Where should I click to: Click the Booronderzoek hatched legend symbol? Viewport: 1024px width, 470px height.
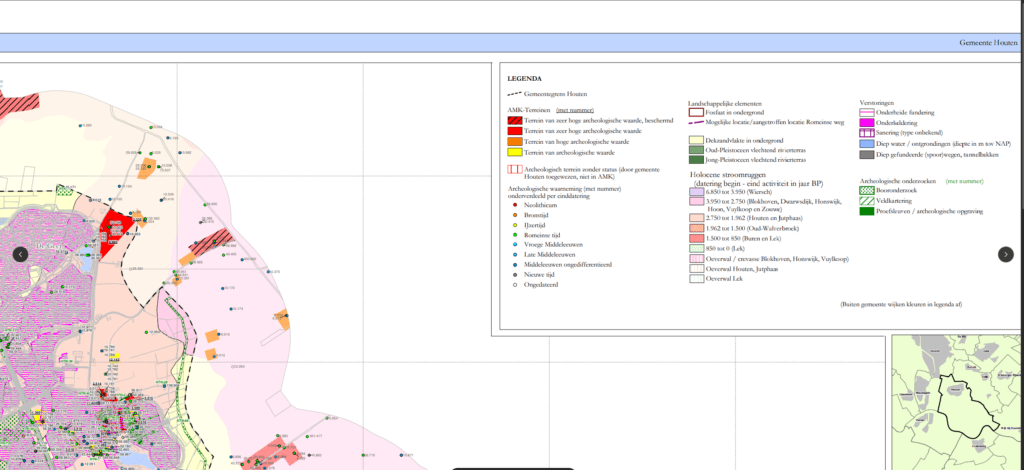pyautogui.click(x=869, y=190)
